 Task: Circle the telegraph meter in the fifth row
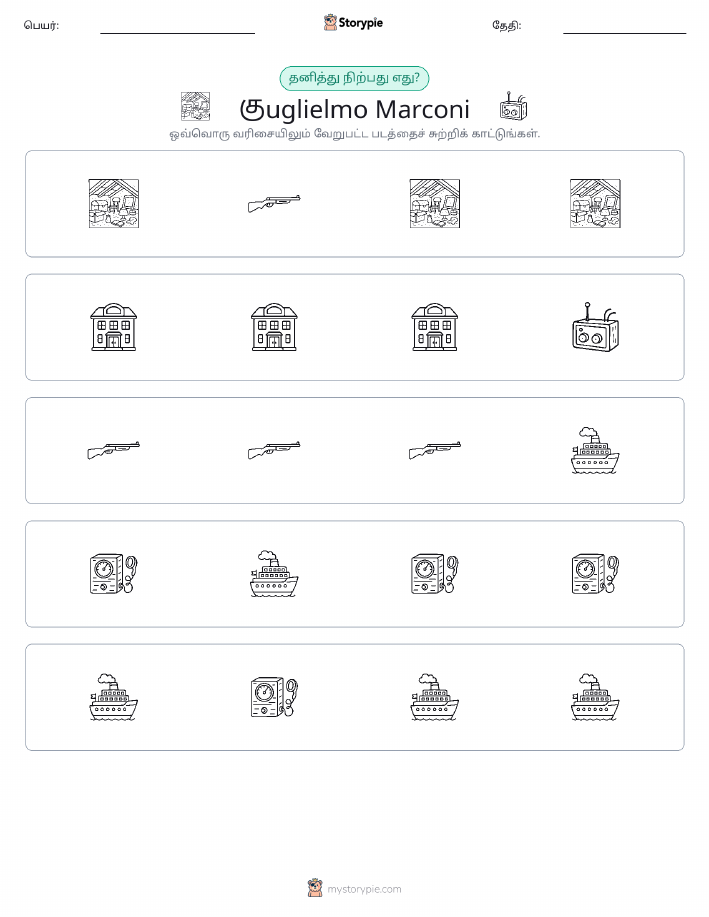click(274, 697)
